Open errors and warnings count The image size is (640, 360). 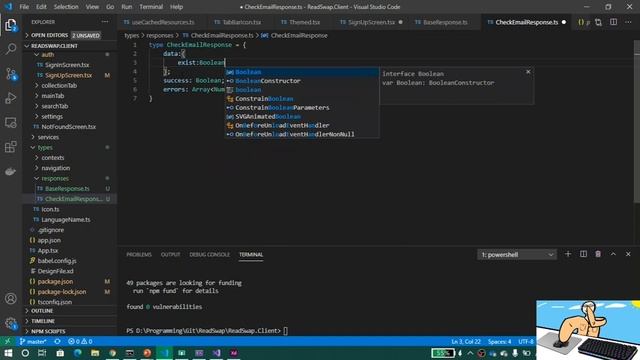pyautogui.click(x=80, y=341)
